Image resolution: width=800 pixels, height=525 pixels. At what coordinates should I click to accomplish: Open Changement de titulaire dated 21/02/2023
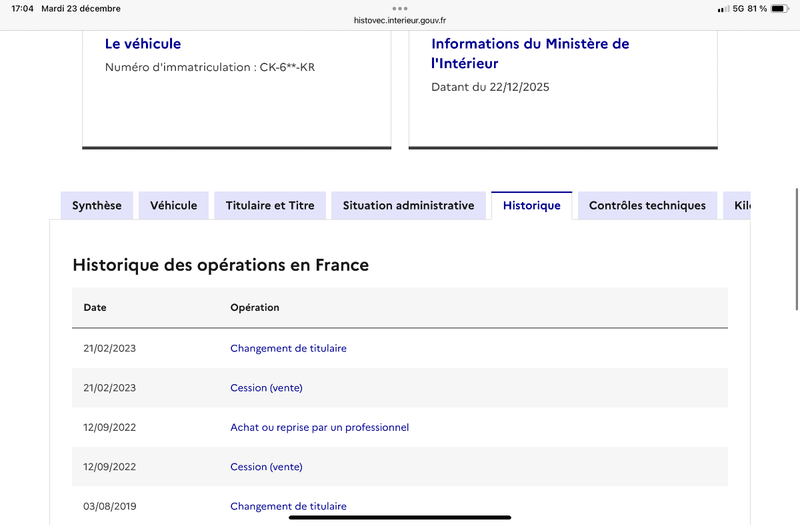[x=288, y=348]
